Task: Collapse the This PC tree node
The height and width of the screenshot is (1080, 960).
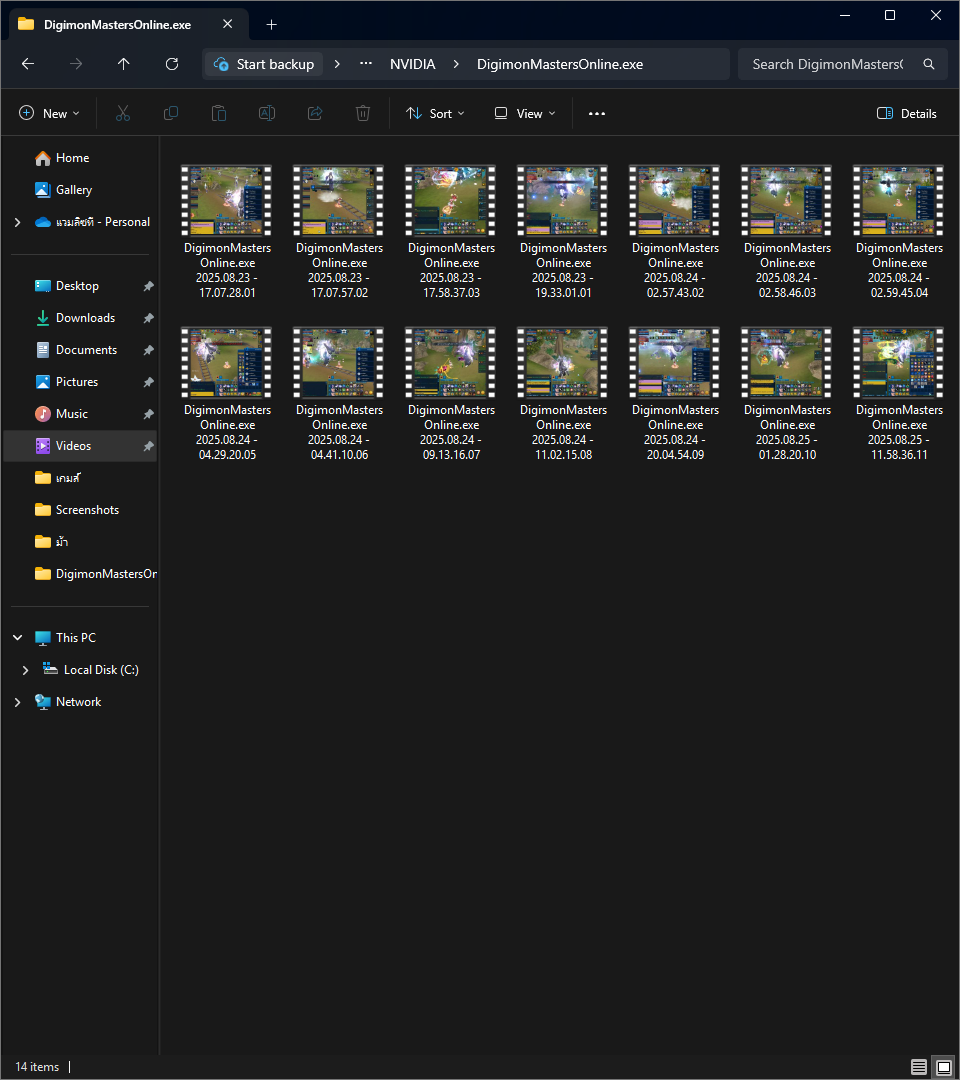Action: [x=17, y=638]
